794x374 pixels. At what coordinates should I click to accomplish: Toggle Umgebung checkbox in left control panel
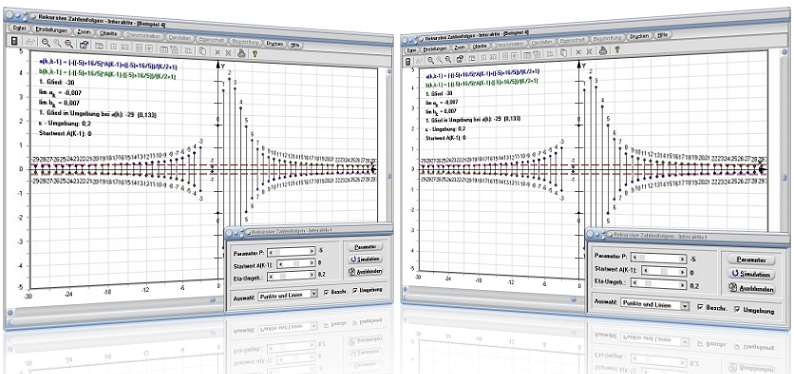point(355,290)
